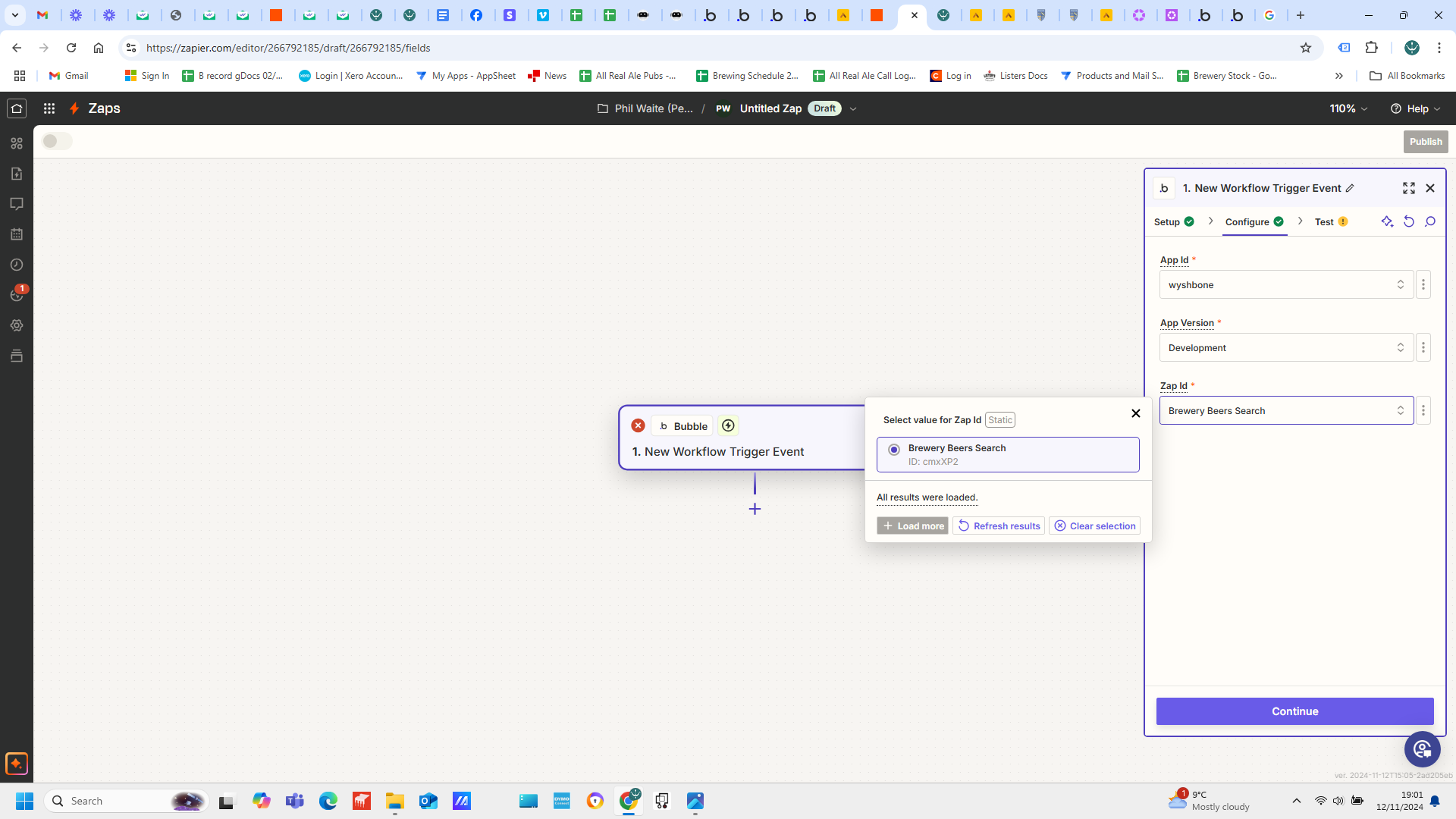Rename the step using the pencil edit icon
This screenshot has width=1456, height=819.
pos(1351,187)
